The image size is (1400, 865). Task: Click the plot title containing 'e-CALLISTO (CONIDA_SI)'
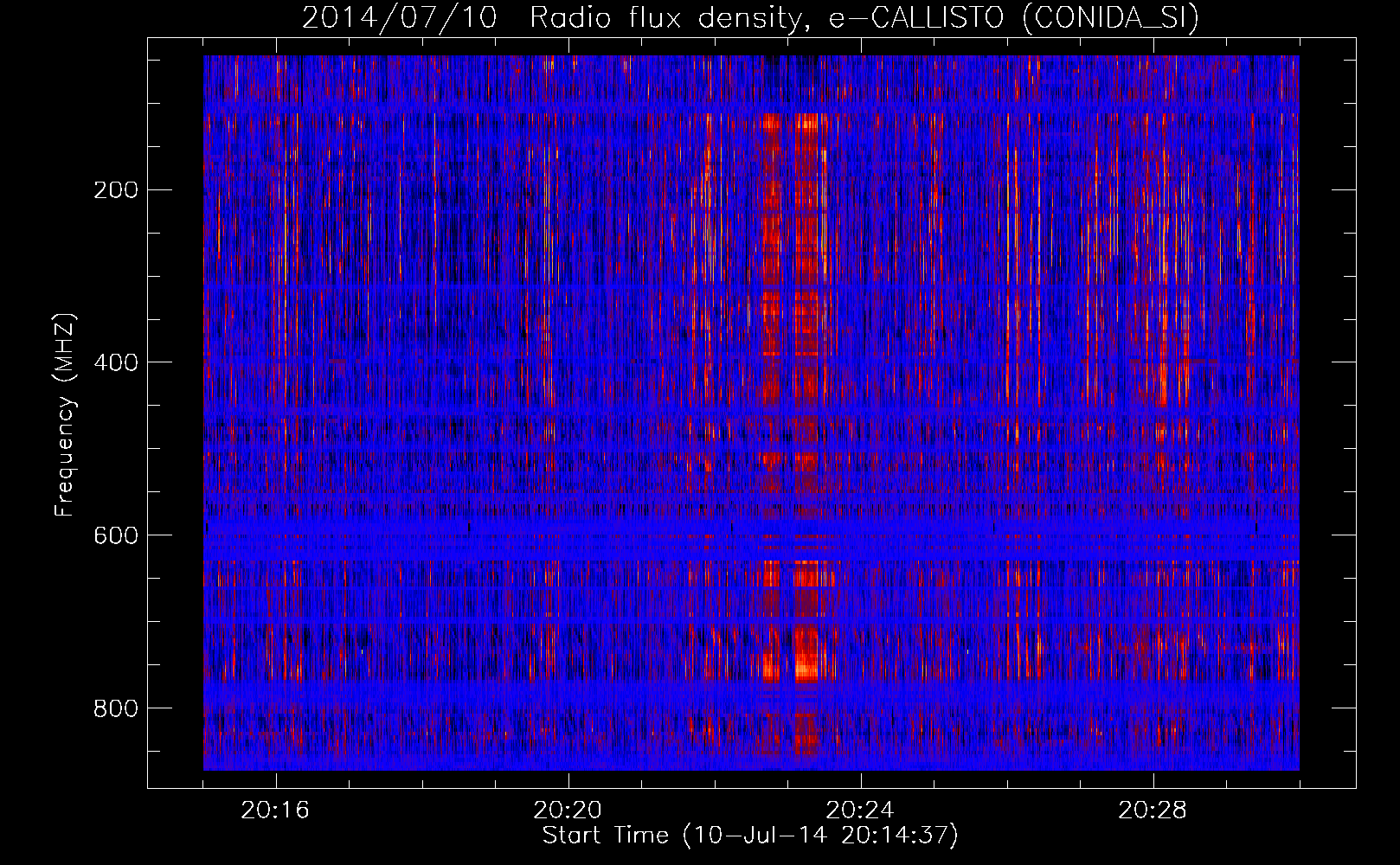(750, 17)
